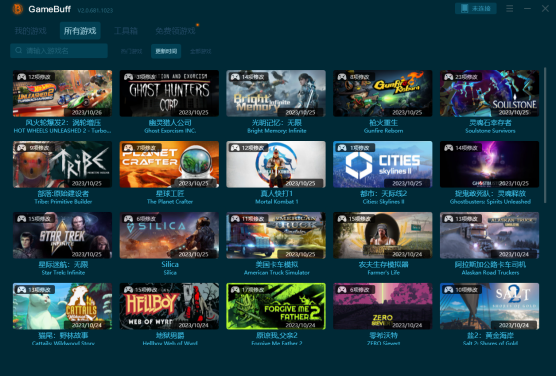Click gamepad icon on Hellboy card

click(128, 289)
